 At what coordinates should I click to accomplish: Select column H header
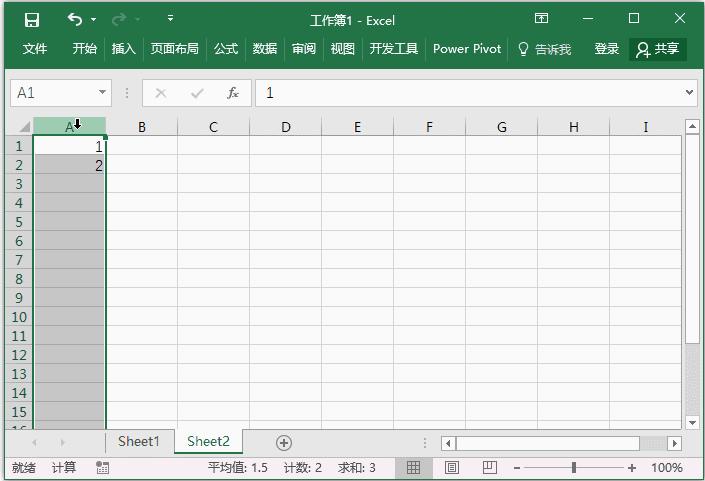click(573, 127)
